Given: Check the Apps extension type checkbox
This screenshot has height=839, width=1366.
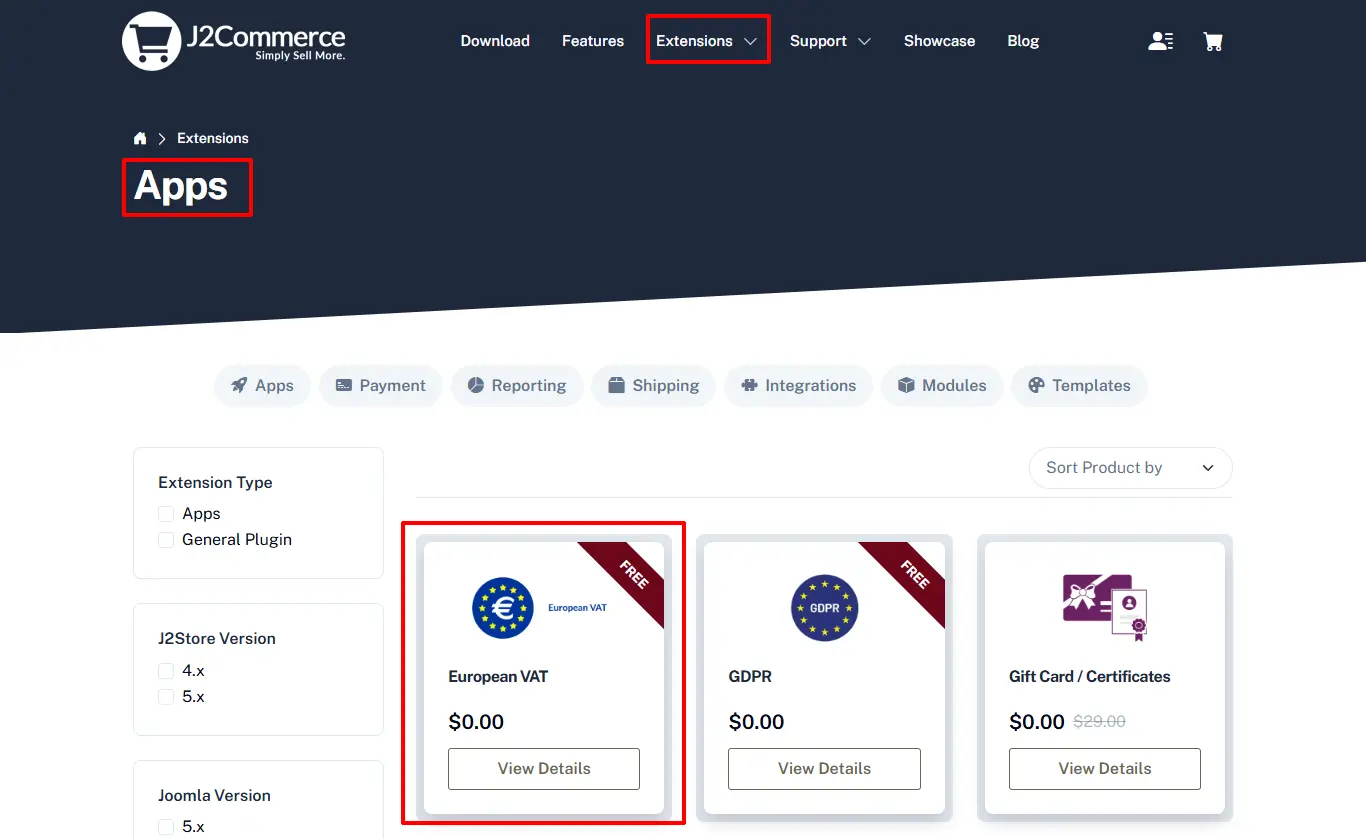Looking at the screenshot, I should tap(166, 513).
